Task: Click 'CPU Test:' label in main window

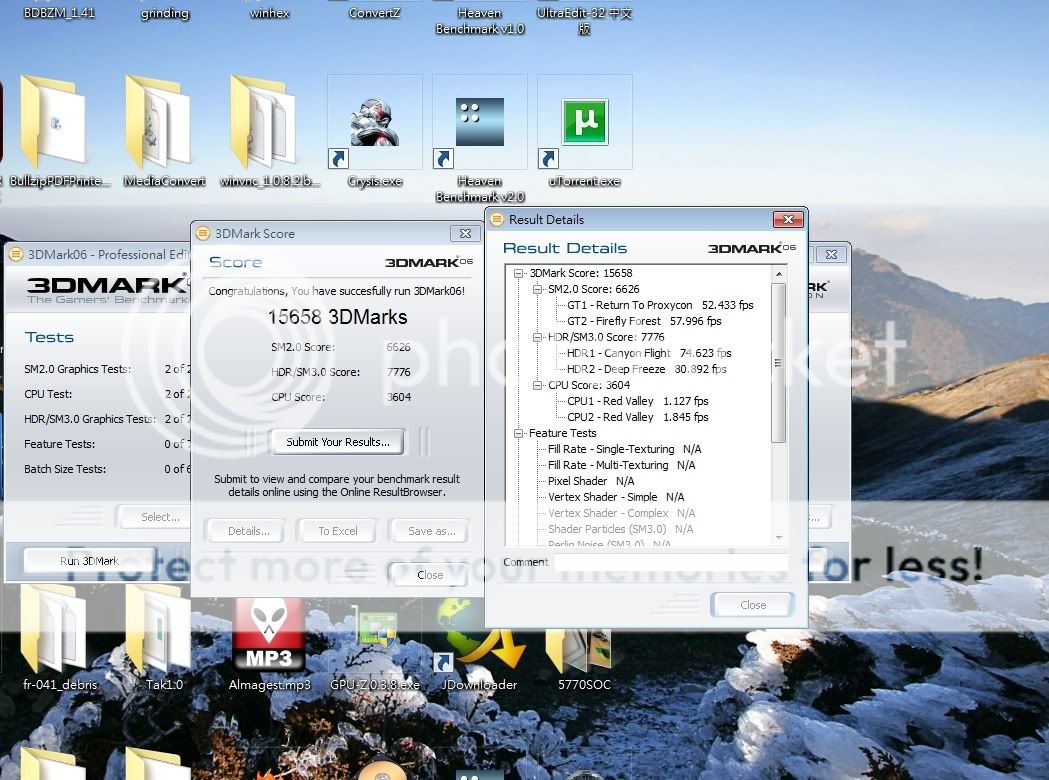Action: (x=48, y=394)
